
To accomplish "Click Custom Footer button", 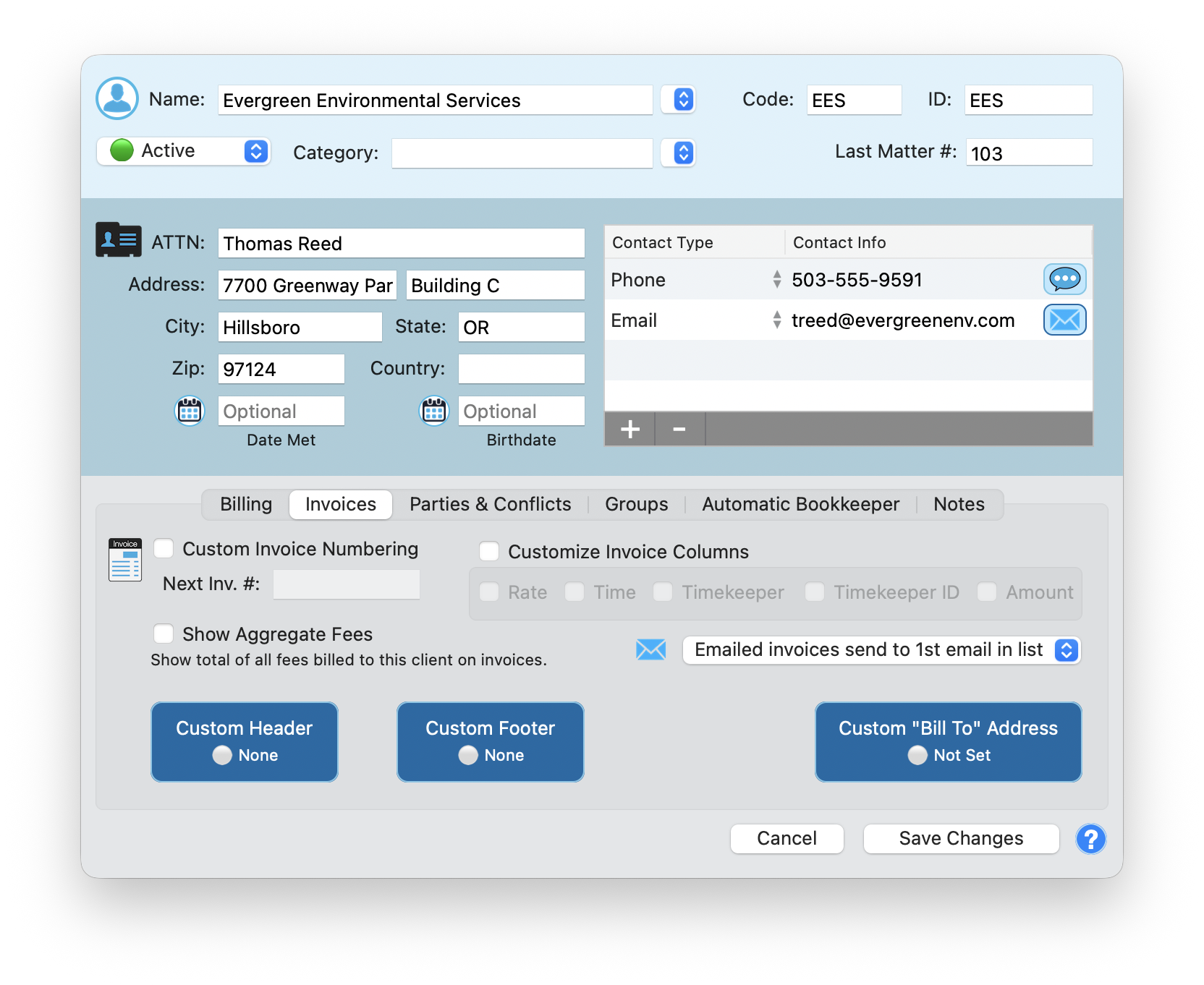I will tap(490, 741).
